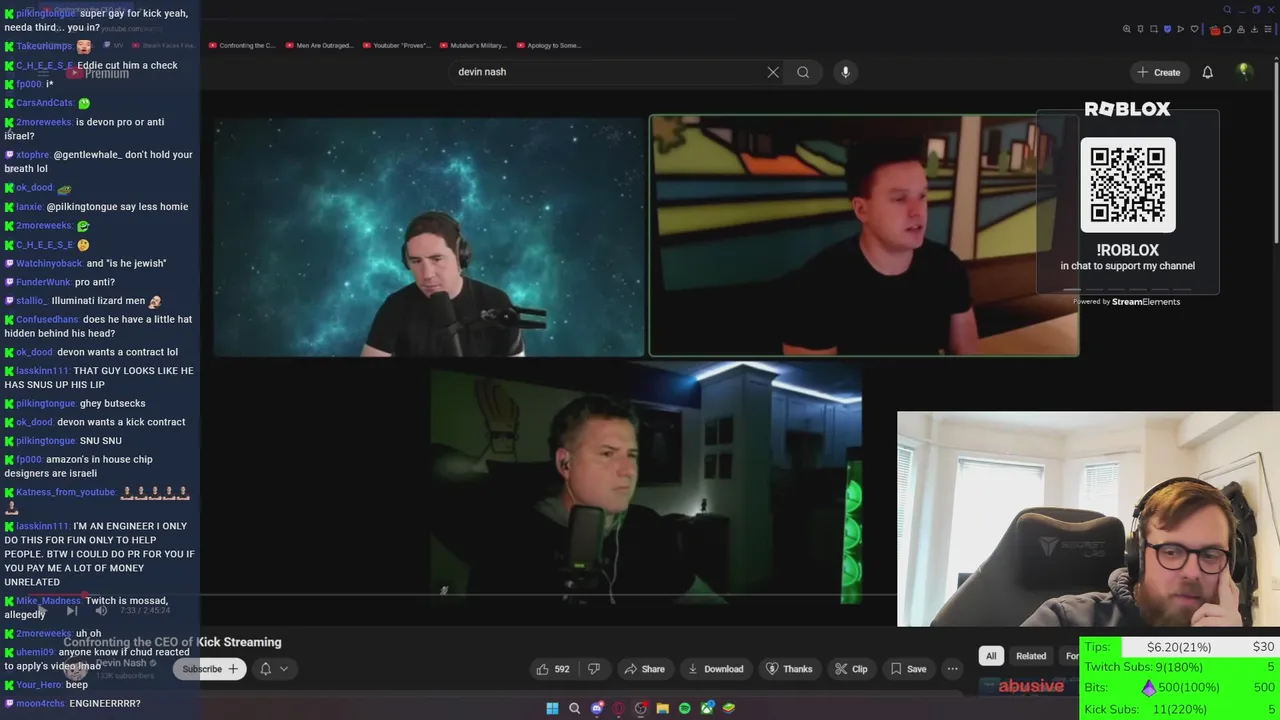
Task: Open the 'Confronting the C...' bookmark
Action: (242, 45)
